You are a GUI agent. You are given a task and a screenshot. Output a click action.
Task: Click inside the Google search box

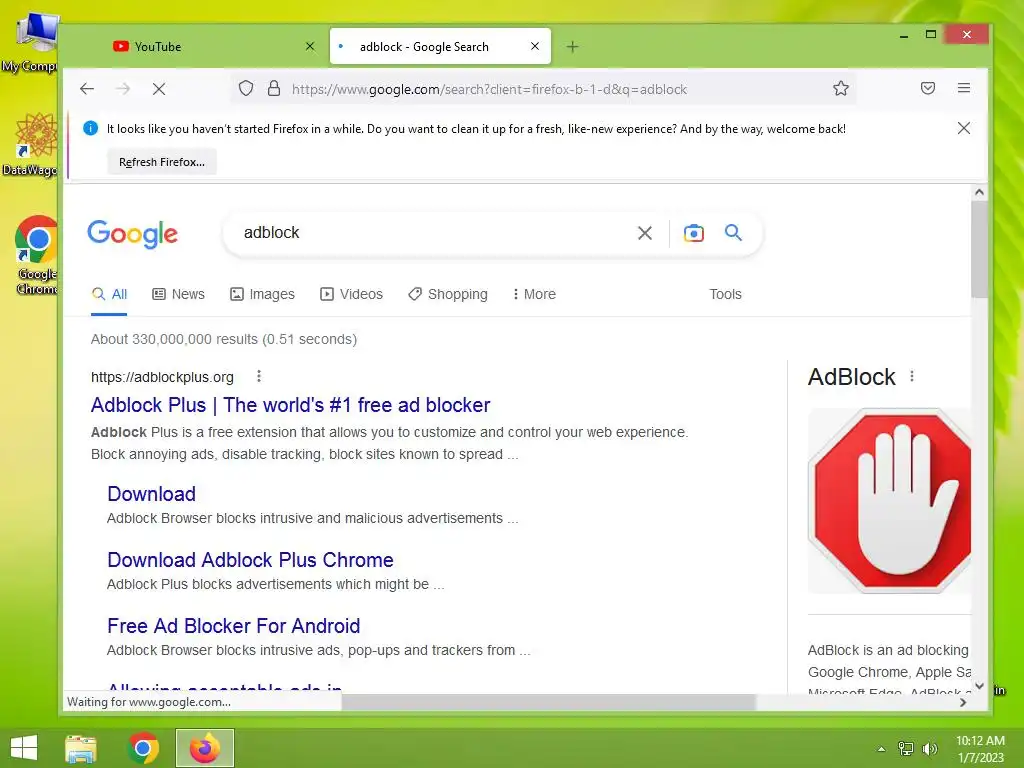click(431, 232)
